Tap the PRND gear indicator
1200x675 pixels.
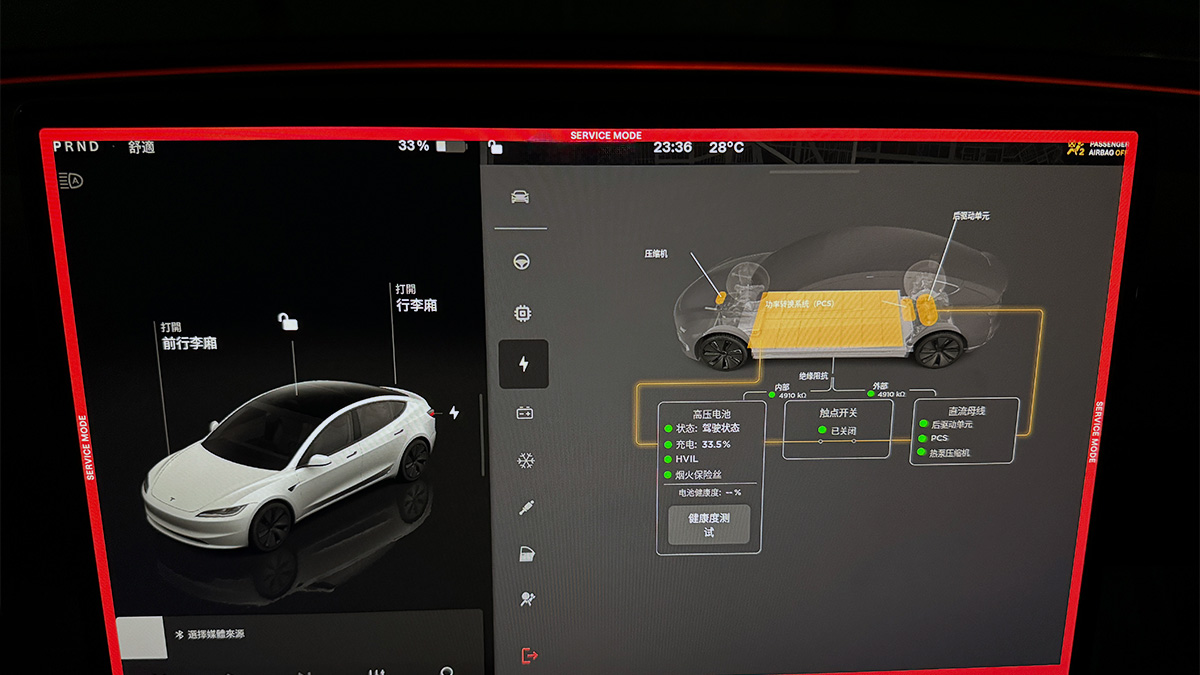pyautogui.click(x=76, y=146)
